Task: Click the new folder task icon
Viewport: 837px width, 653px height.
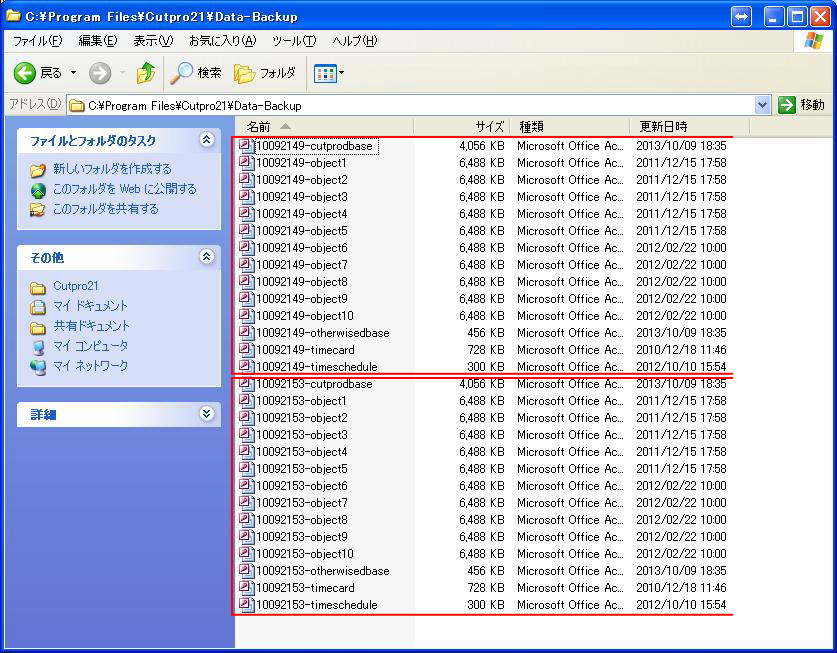Action: 38,170
